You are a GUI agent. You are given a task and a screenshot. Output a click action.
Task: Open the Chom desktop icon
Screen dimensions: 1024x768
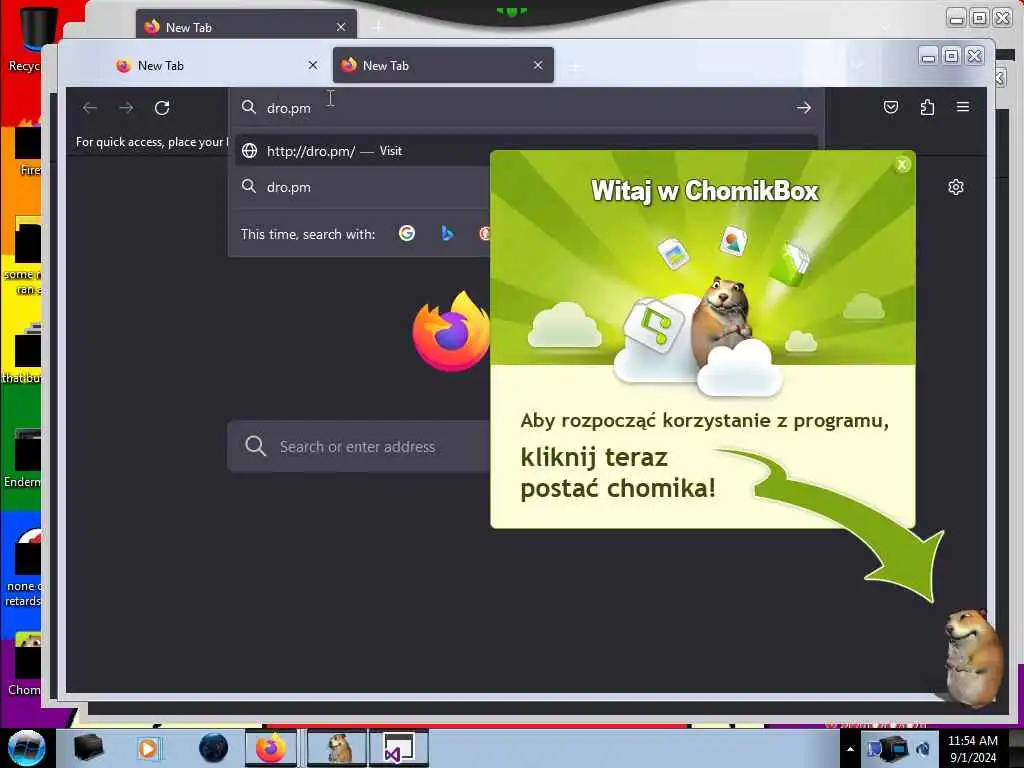(25, 664)
